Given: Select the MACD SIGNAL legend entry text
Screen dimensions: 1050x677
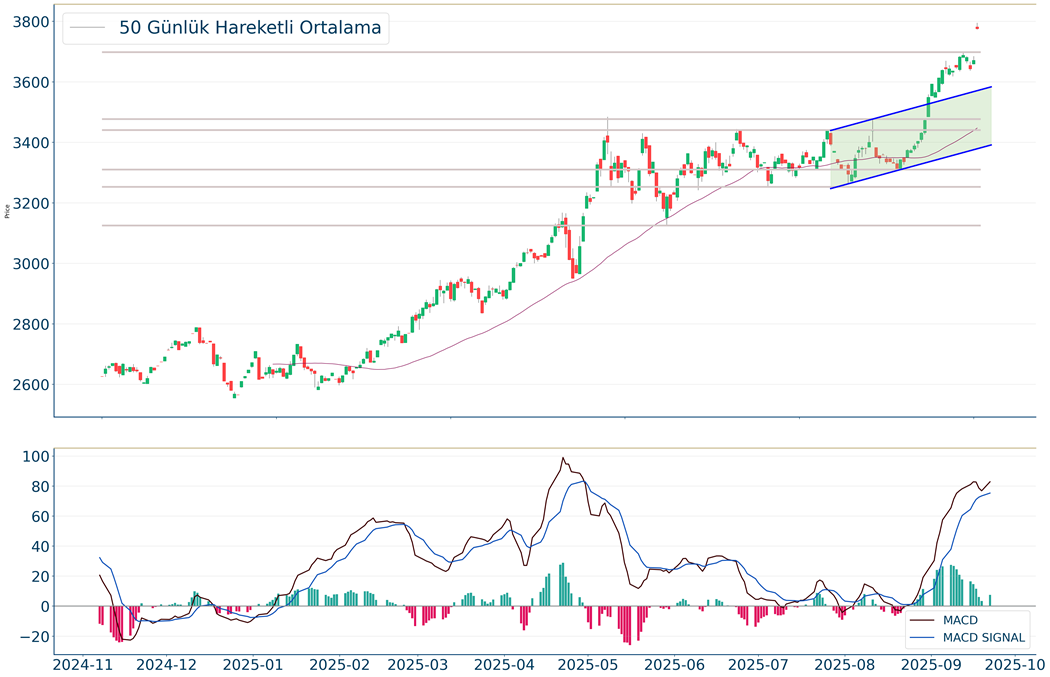Looking at the screenshot, I should coord(984,637).
